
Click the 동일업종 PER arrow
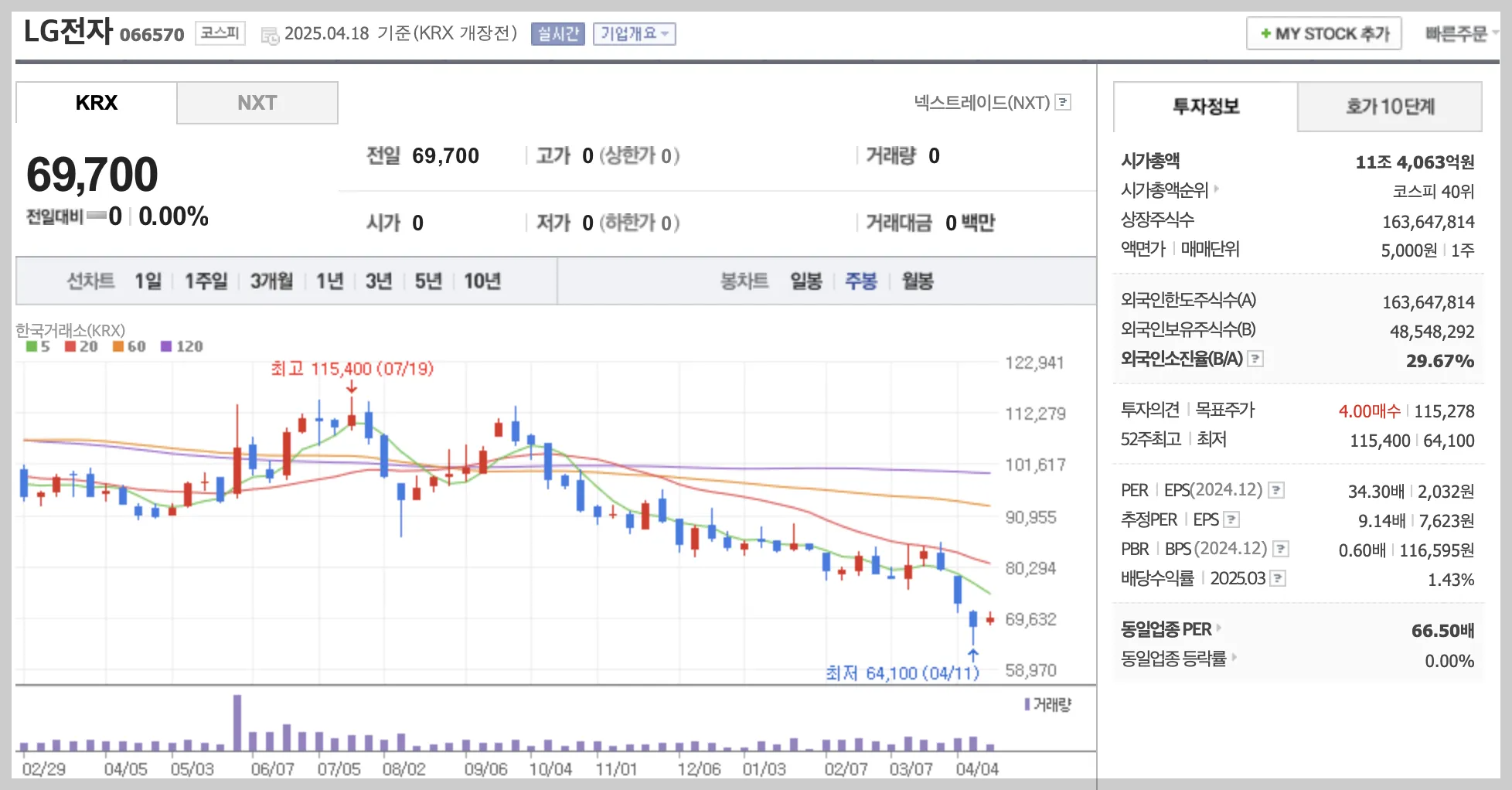point(1219,628)
